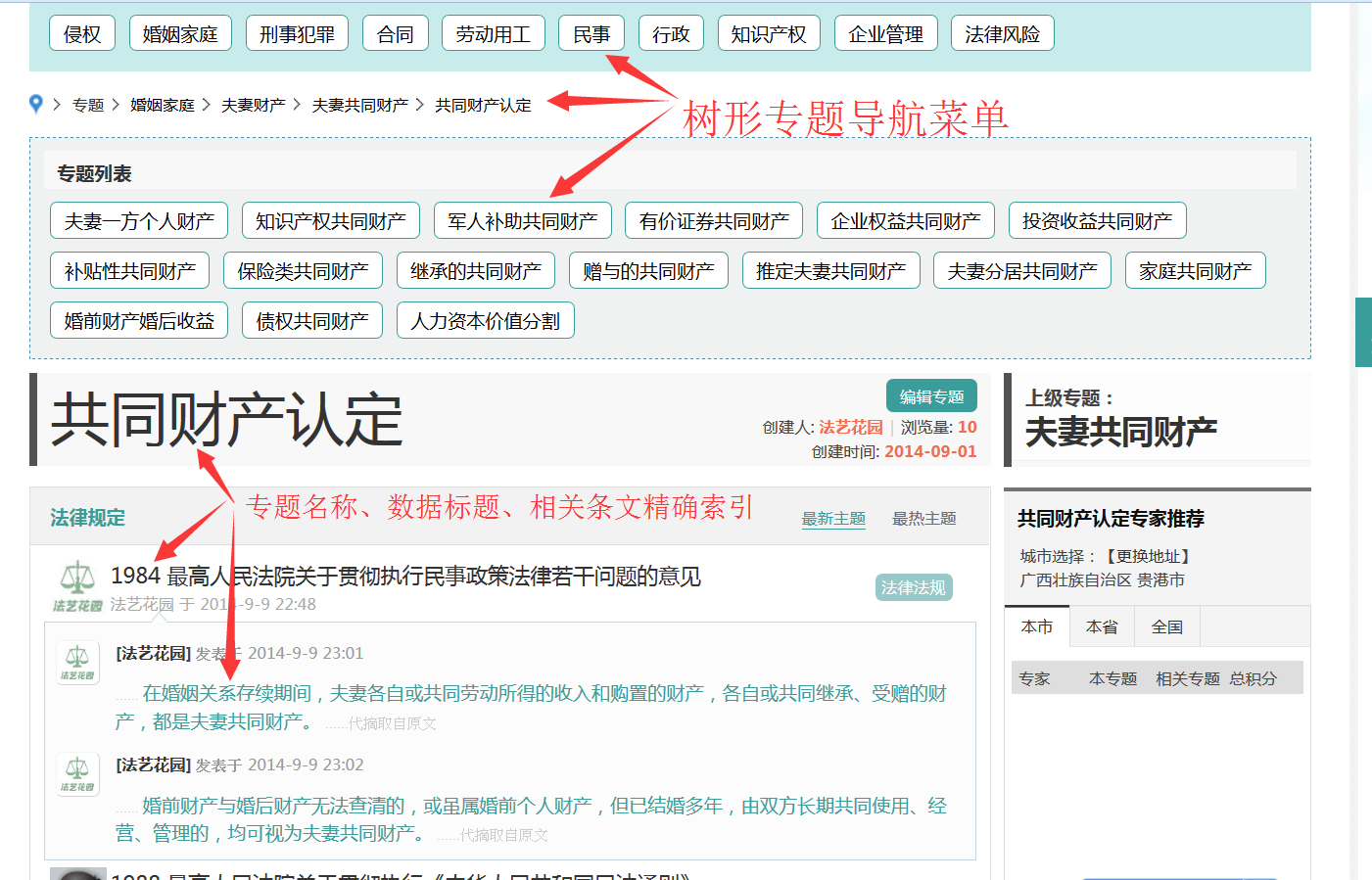Screen dimensions: 1372x880
Task: Open the 法律风险 category
Action: pos(1003,34)
